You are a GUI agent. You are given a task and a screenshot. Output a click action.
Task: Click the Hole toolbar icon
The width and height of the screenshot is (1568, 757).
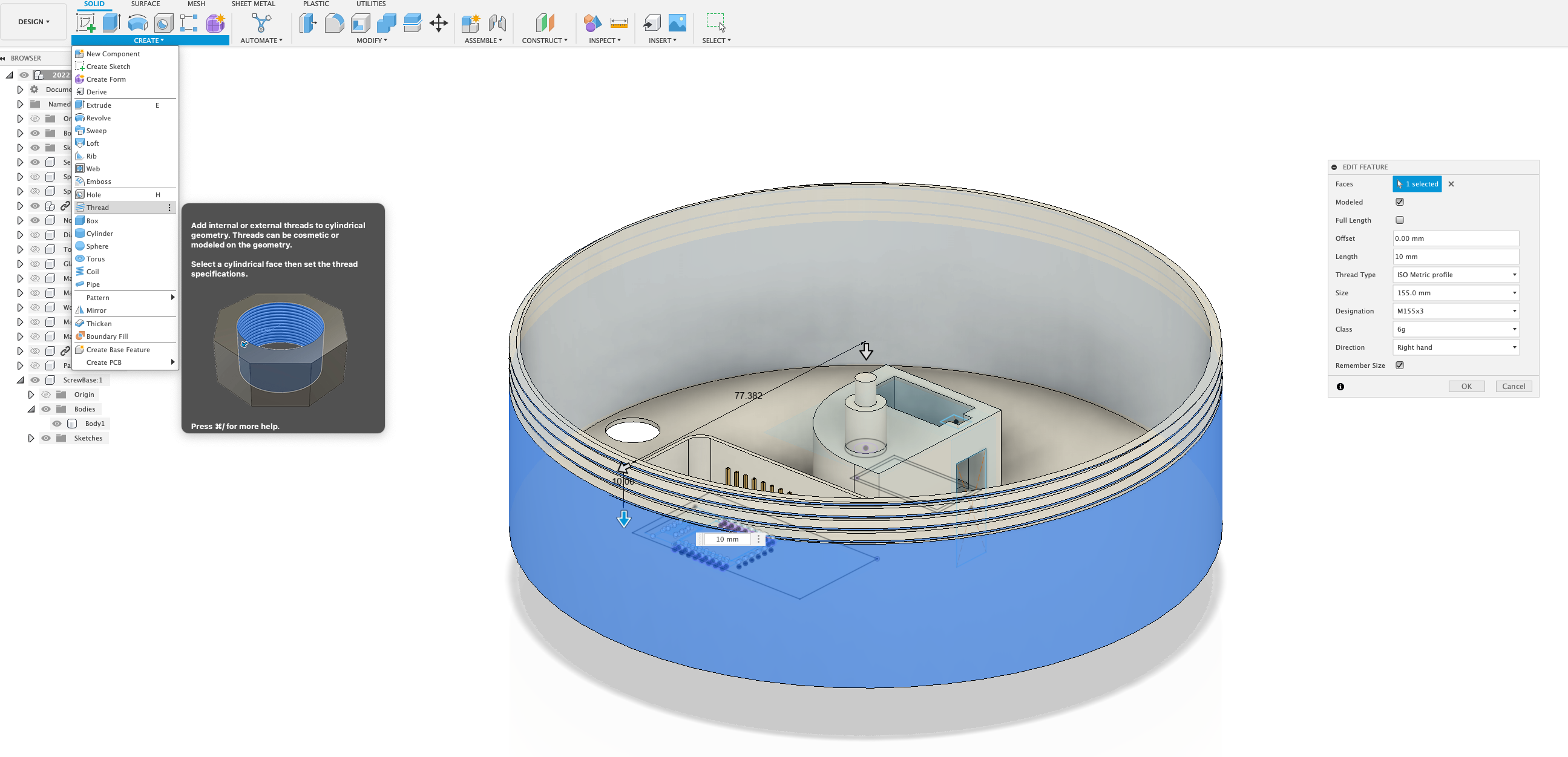163,23
